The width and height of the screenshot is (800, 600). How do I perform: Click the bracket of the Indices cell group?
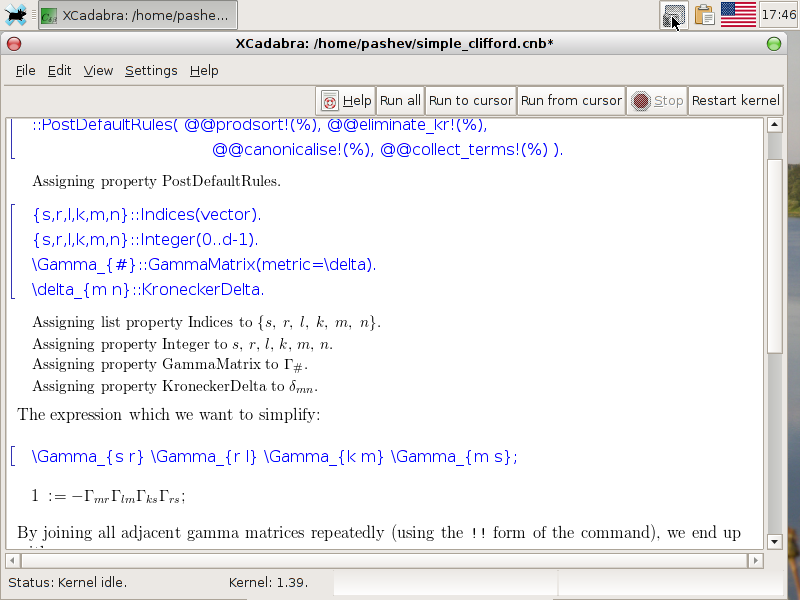click(13, 252)
